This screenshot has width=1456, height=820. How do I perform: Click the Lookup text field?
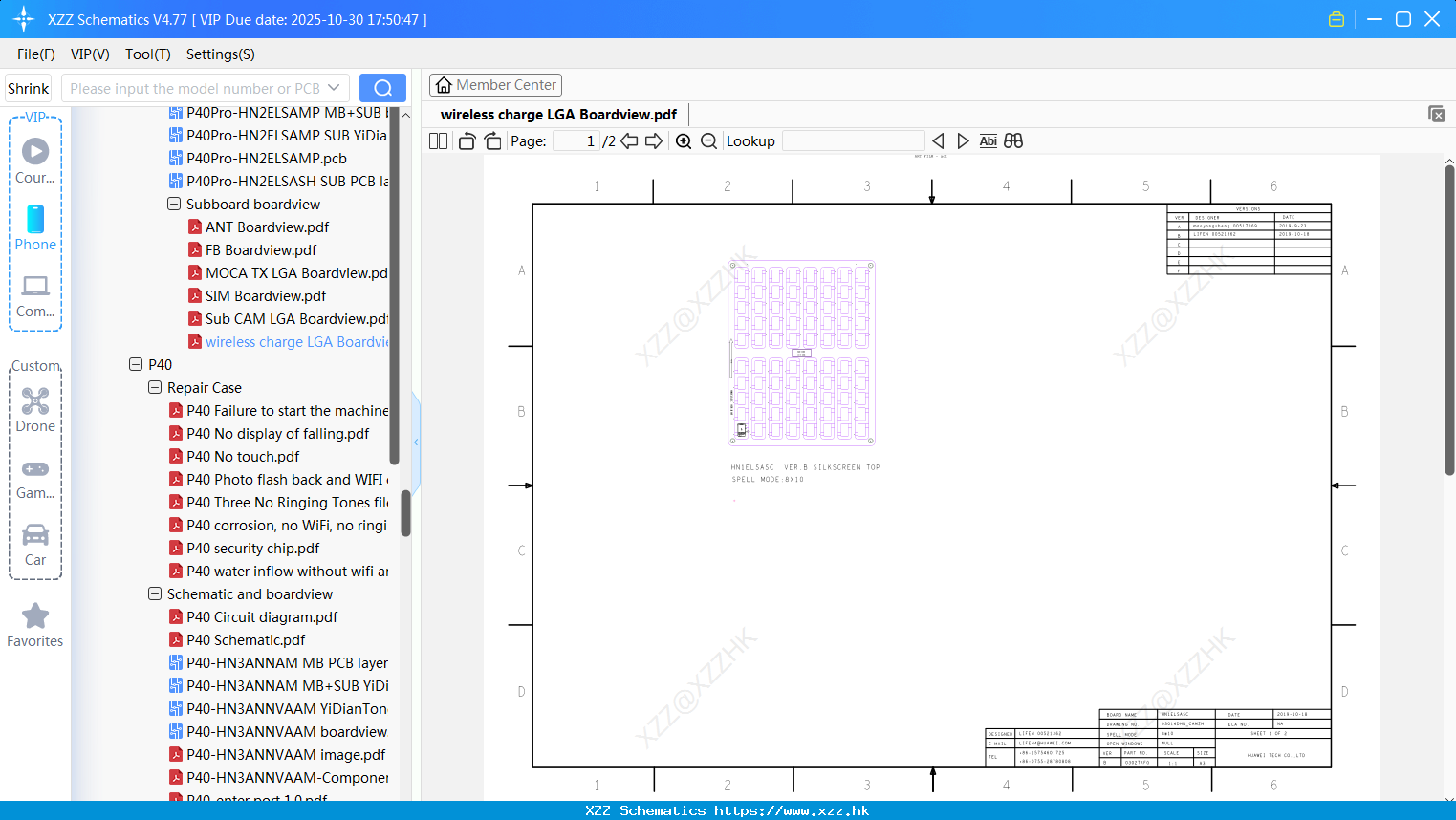(x=853, y=141)
